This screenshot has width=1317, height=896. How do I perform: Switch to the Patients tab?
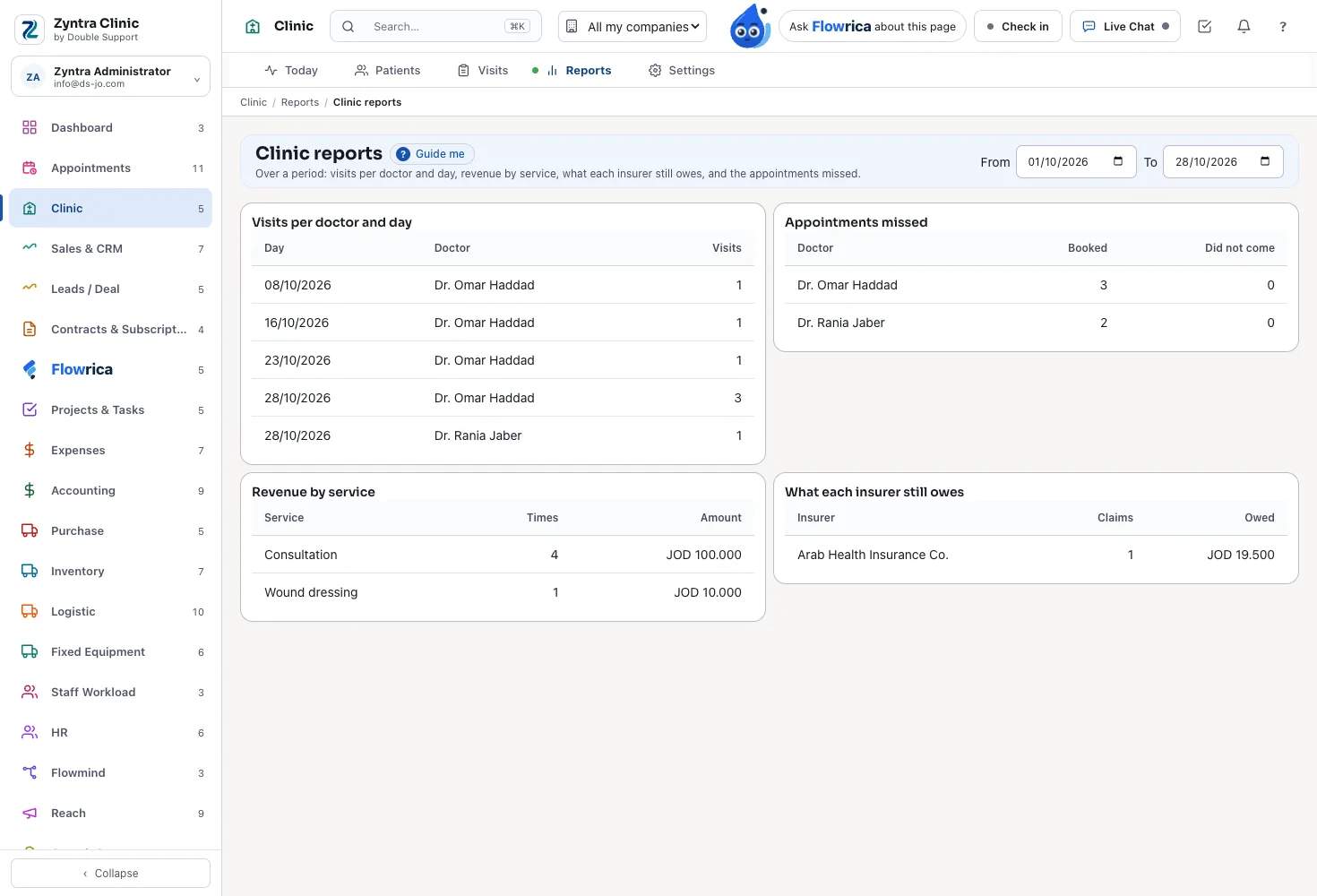pos(387,71)
